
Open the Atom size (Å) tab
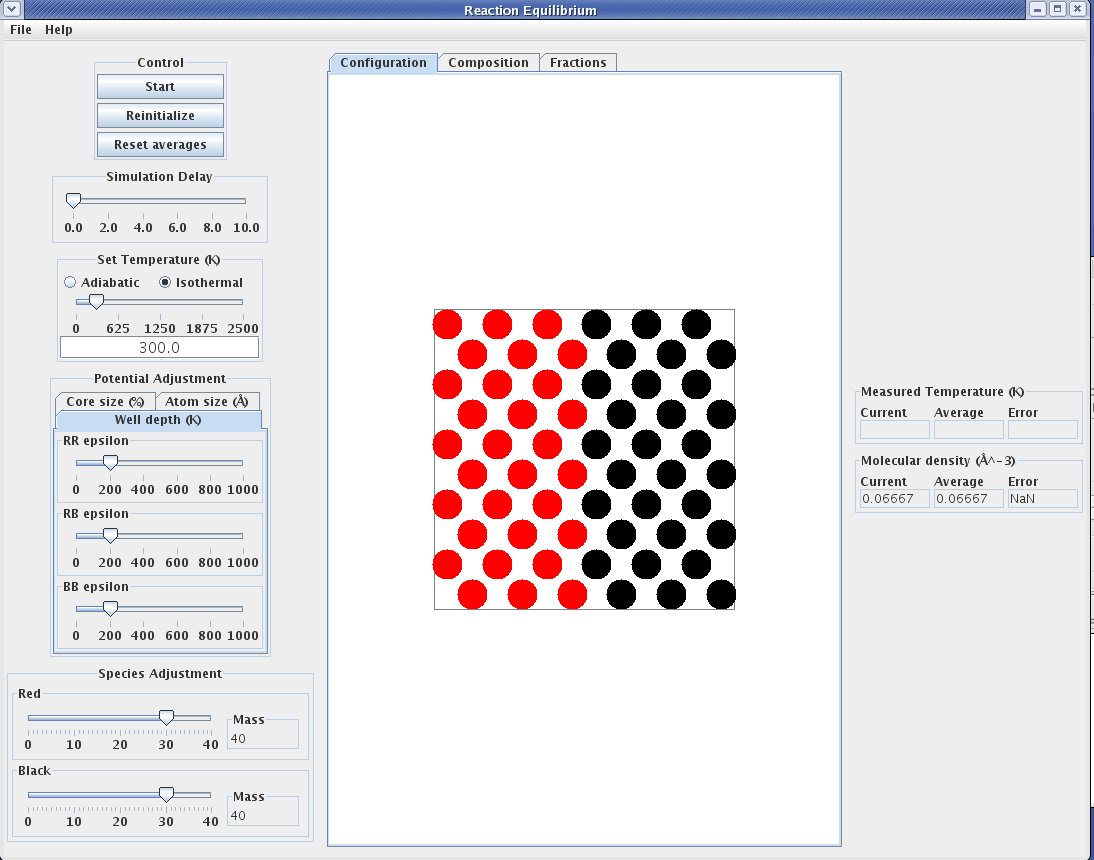point(206,402)
